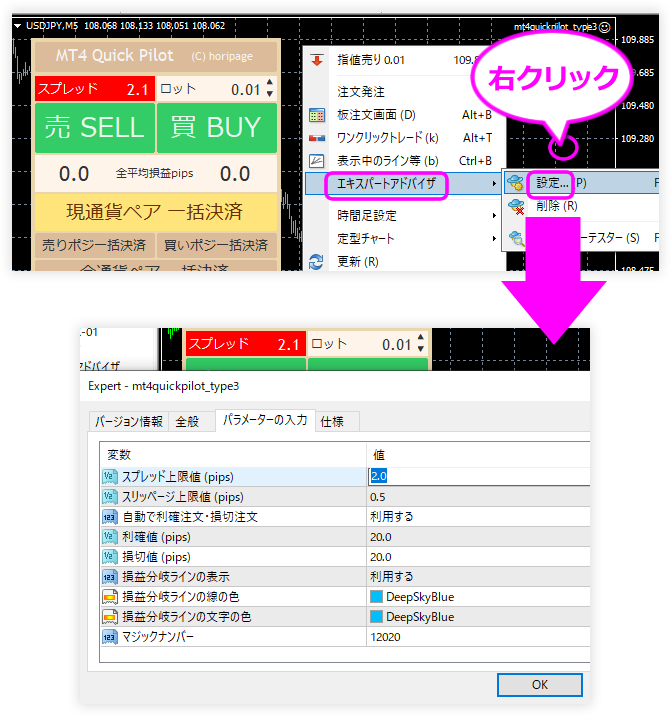Select the パラメーターの入力 tab

tap(265, 420)
